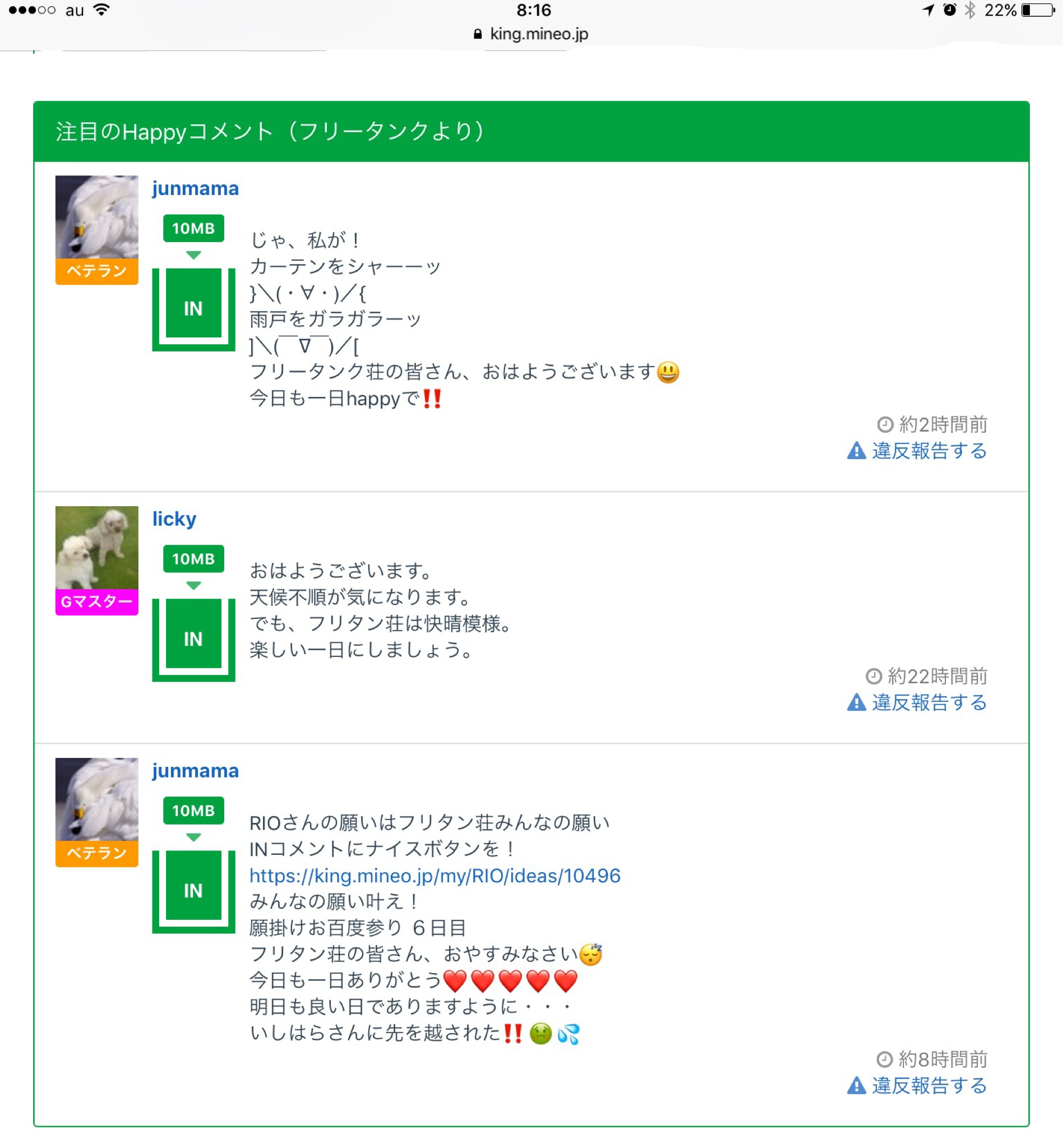Open the king.mineo.jp/my/RIO/ideas/10496 link
This screenshot has height=1148, width=1063.
[435, 876]
